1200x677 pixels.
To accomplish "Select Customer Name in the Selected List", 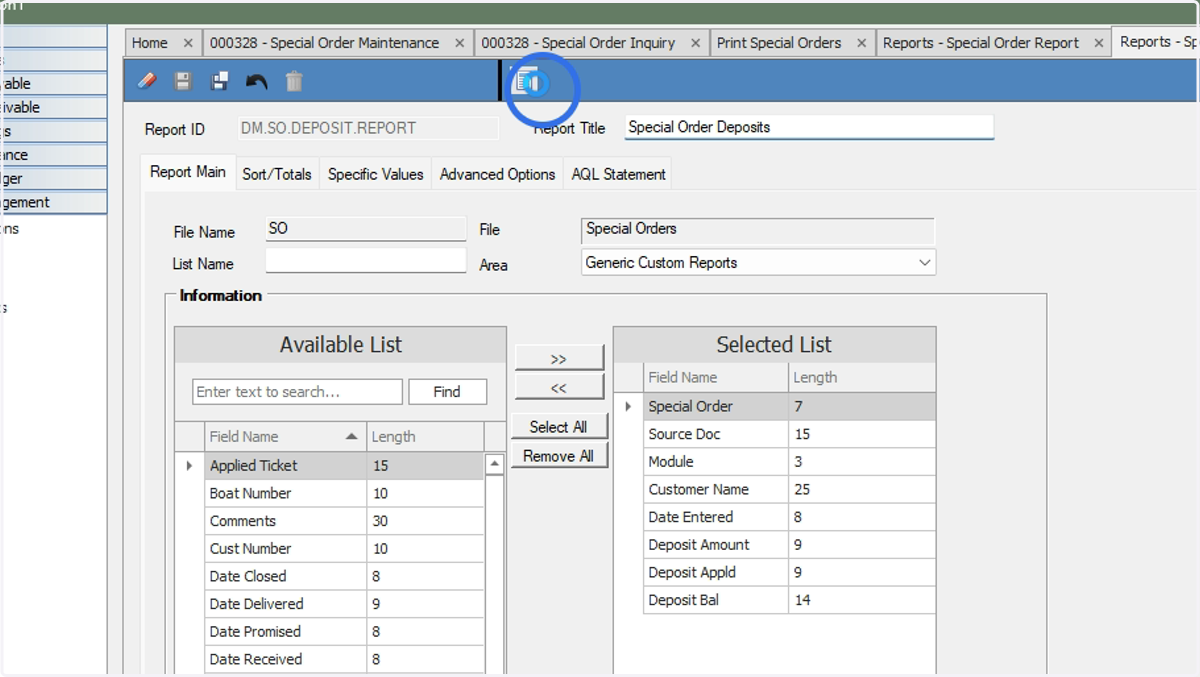I will [716, 490].
